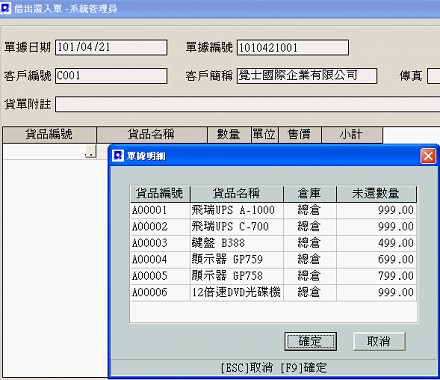Select row A00006
The height and width of the screenshot is (380, 440).
pos(273,293)
